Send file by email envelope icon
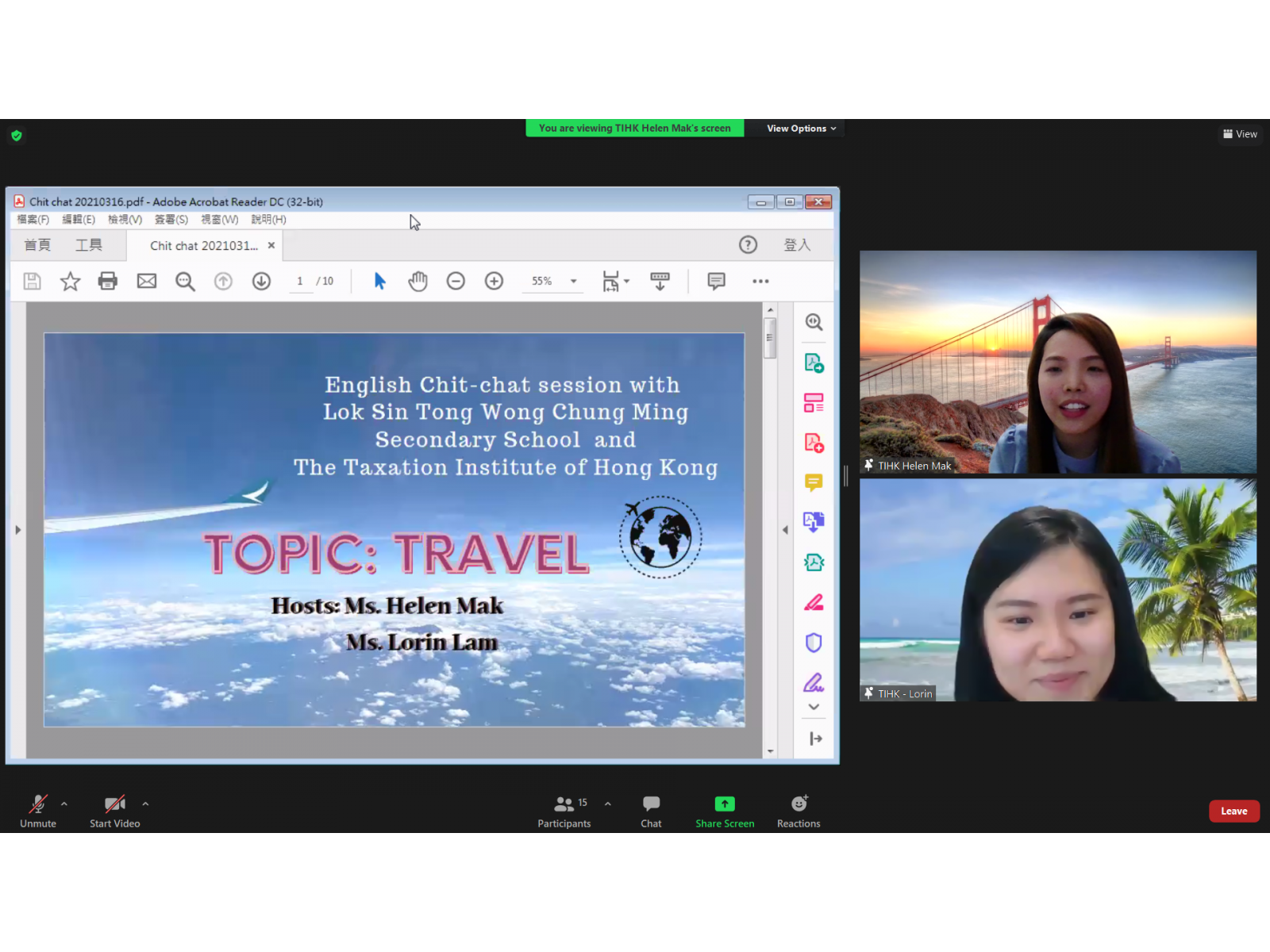 [x=147, y=281]
